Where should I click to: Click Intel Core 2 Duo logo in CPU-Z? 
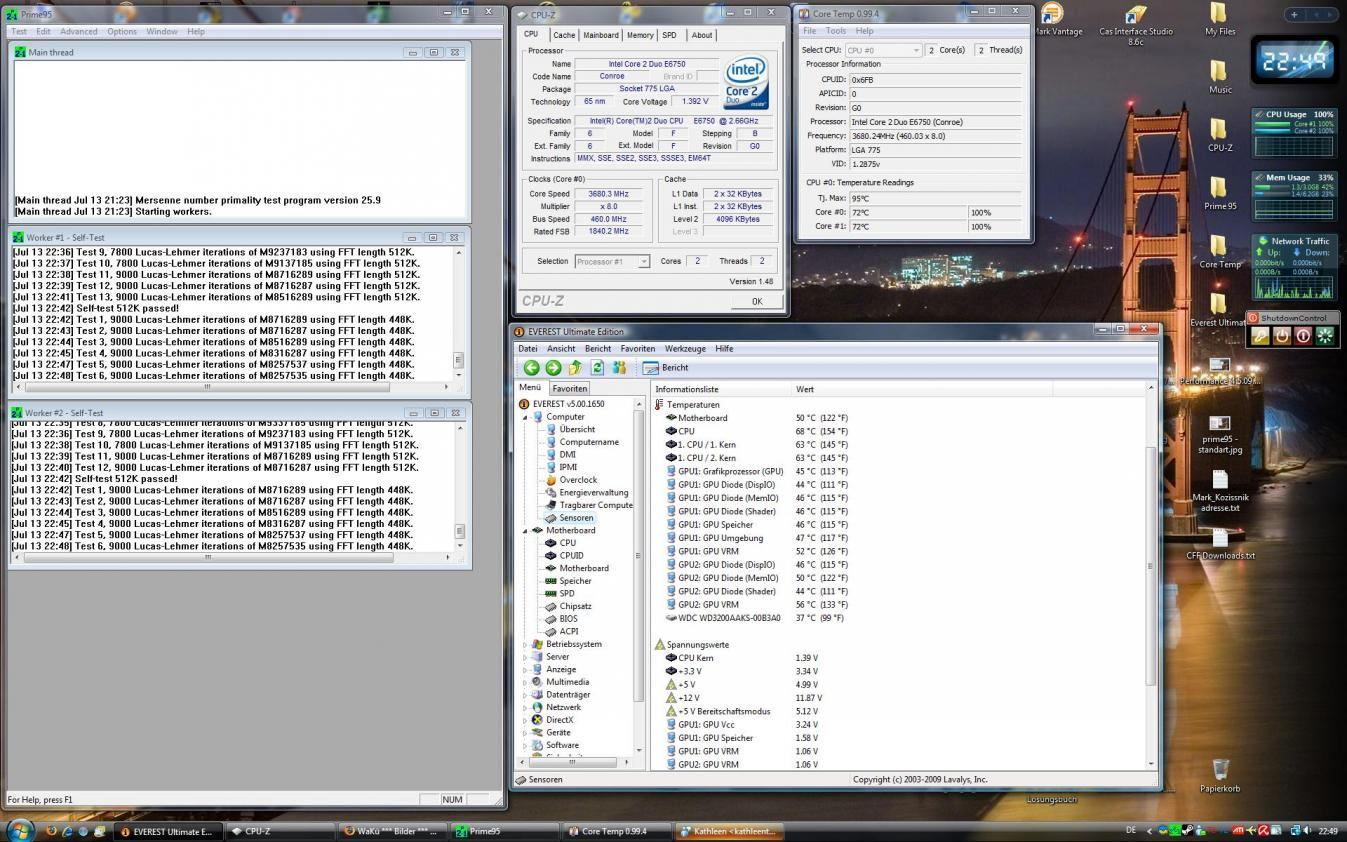746,83
